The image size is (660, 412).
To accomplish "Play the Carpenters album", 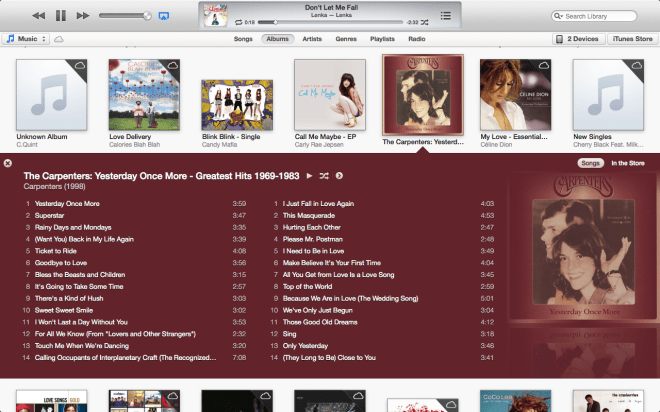I will click(x=309, y=175).
